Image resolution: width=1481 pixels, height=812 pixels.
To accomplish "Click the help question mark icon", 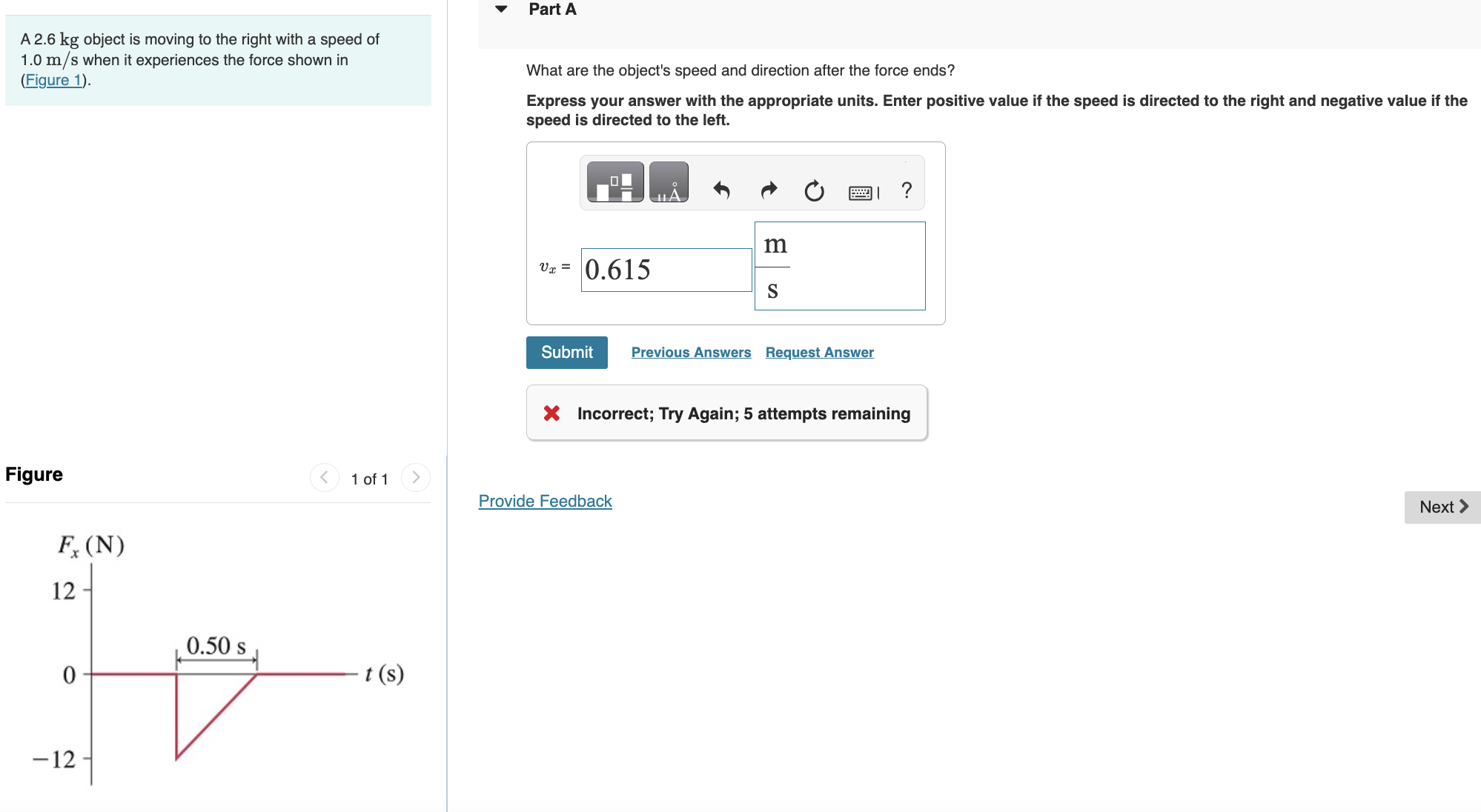I will tap(906, 190).
